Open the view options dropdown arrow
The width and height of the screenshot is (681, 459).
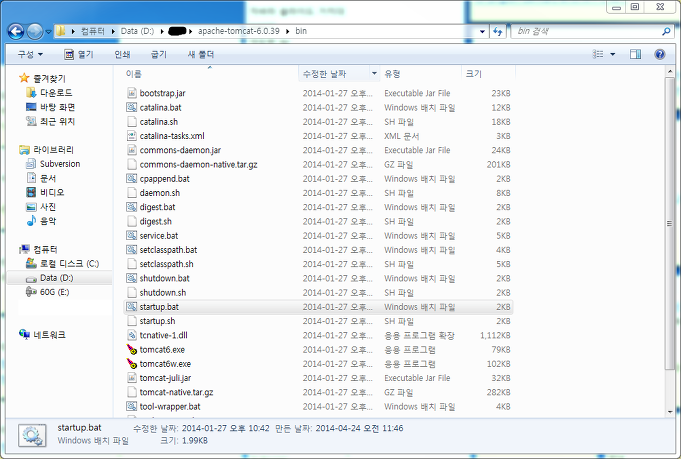click(612, 54)
